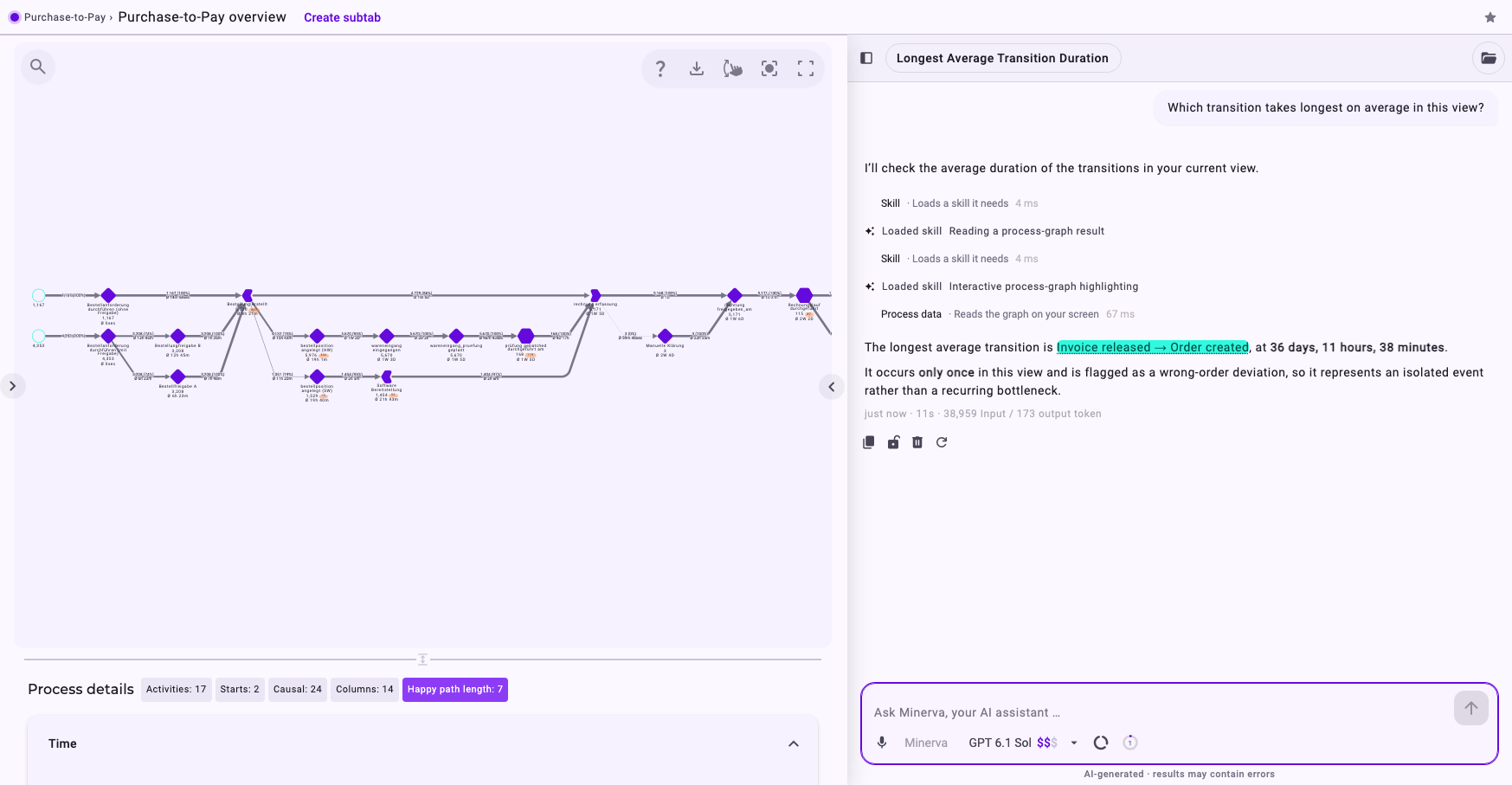Start voice input with the microphone
Screen dimensions: 1512x785
[x=882, y=743]
